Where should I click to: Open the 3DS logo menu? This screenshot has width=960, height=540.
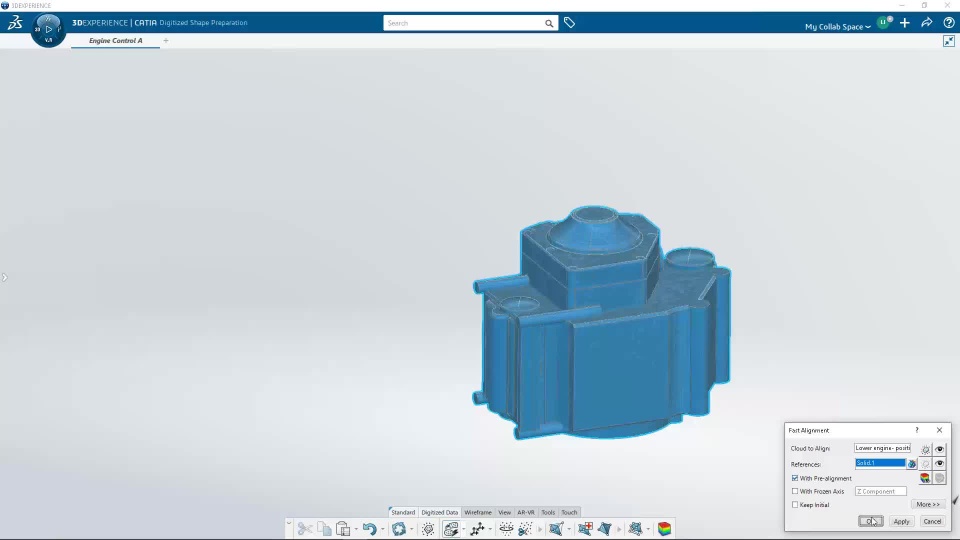click(15, 23)
